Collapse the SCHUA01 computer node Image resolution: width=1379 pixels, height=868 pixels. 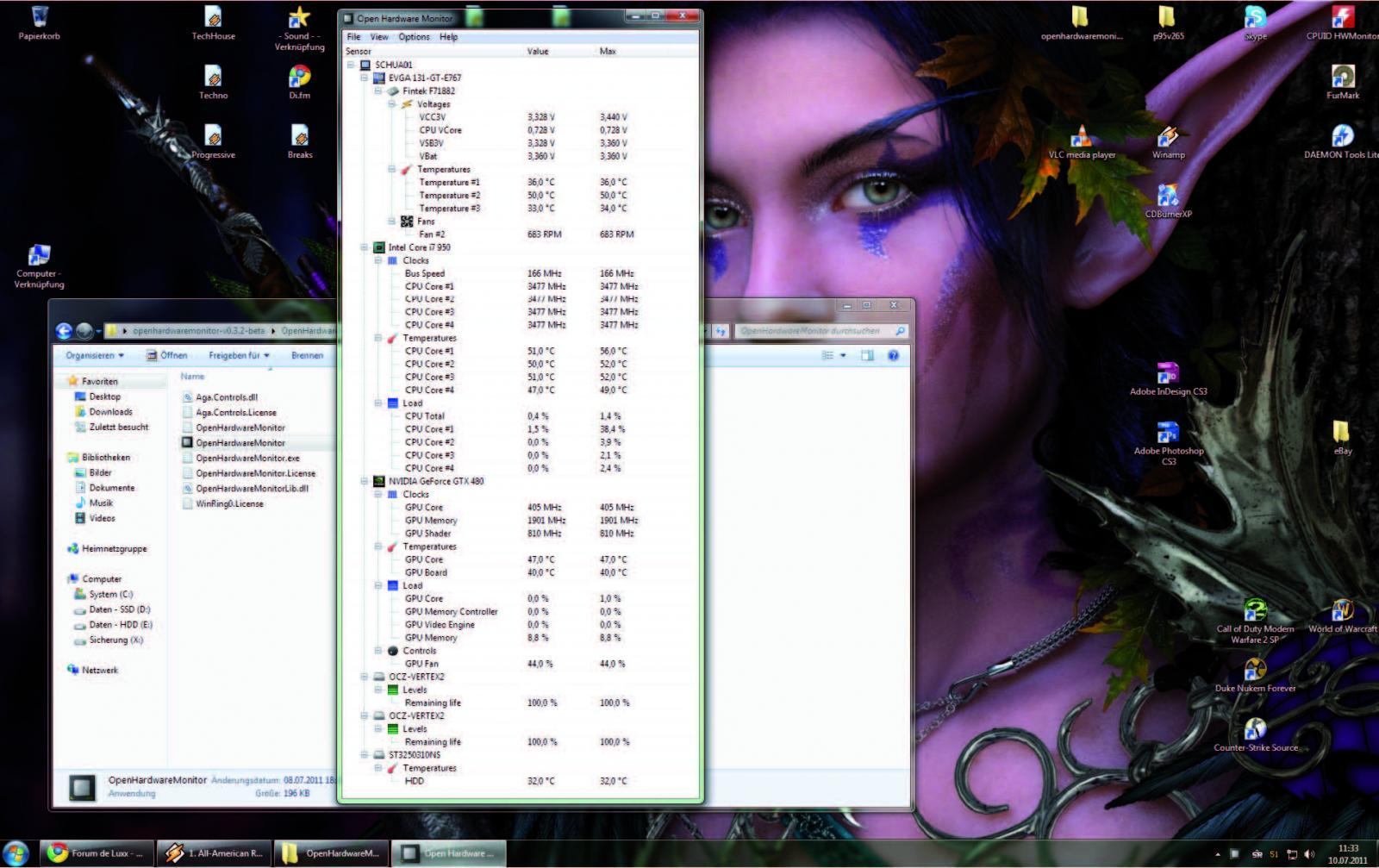coord(351,65)
